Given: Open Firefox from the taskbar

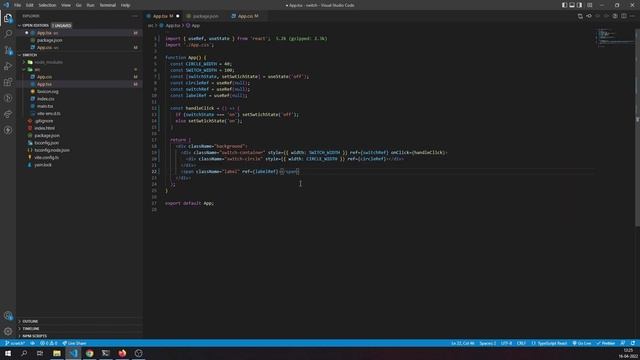Looking at the screenshot, I should (x=122, y=353).
